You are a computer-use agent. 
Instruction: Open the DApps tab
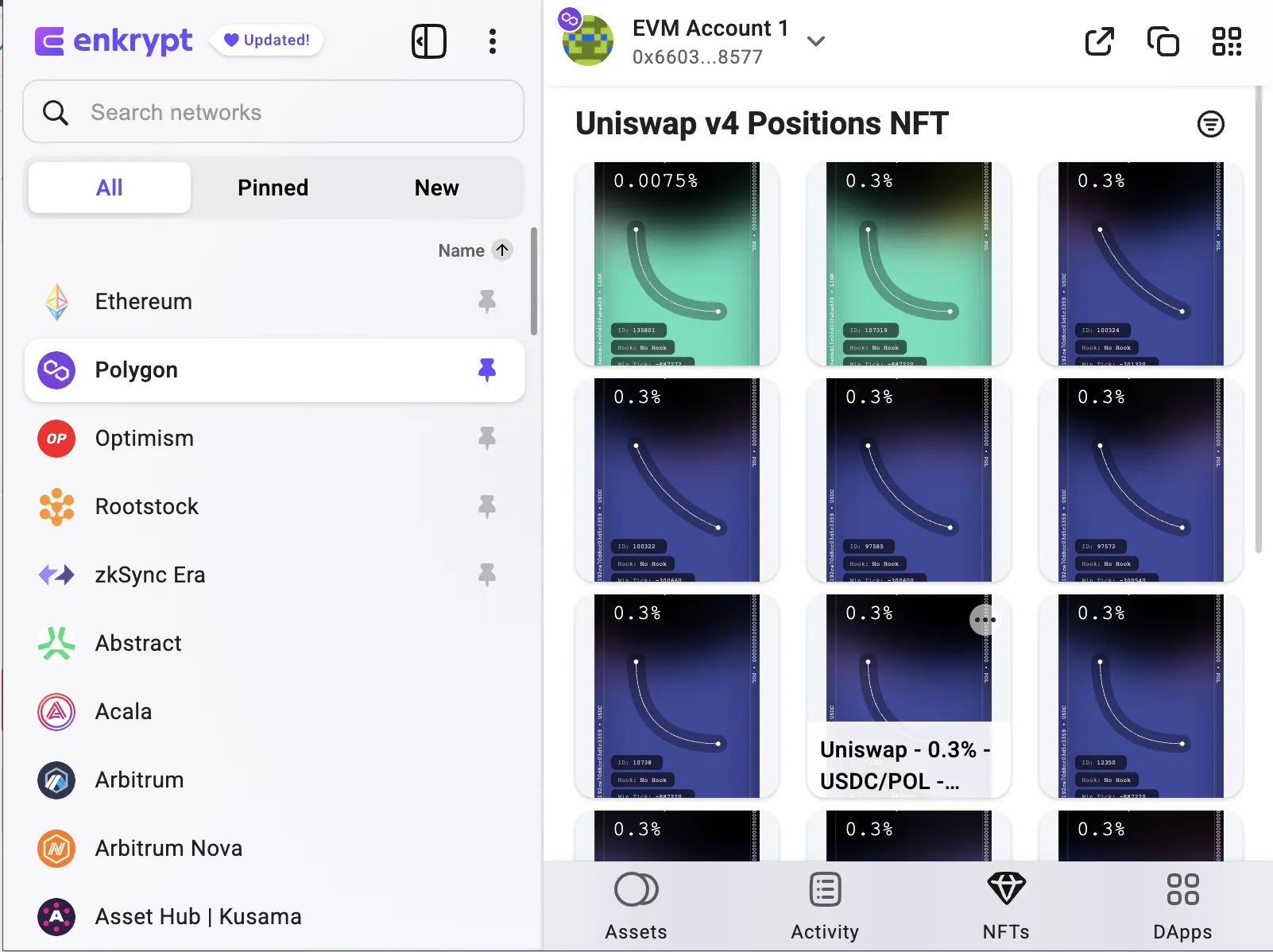click(1182, 907)
